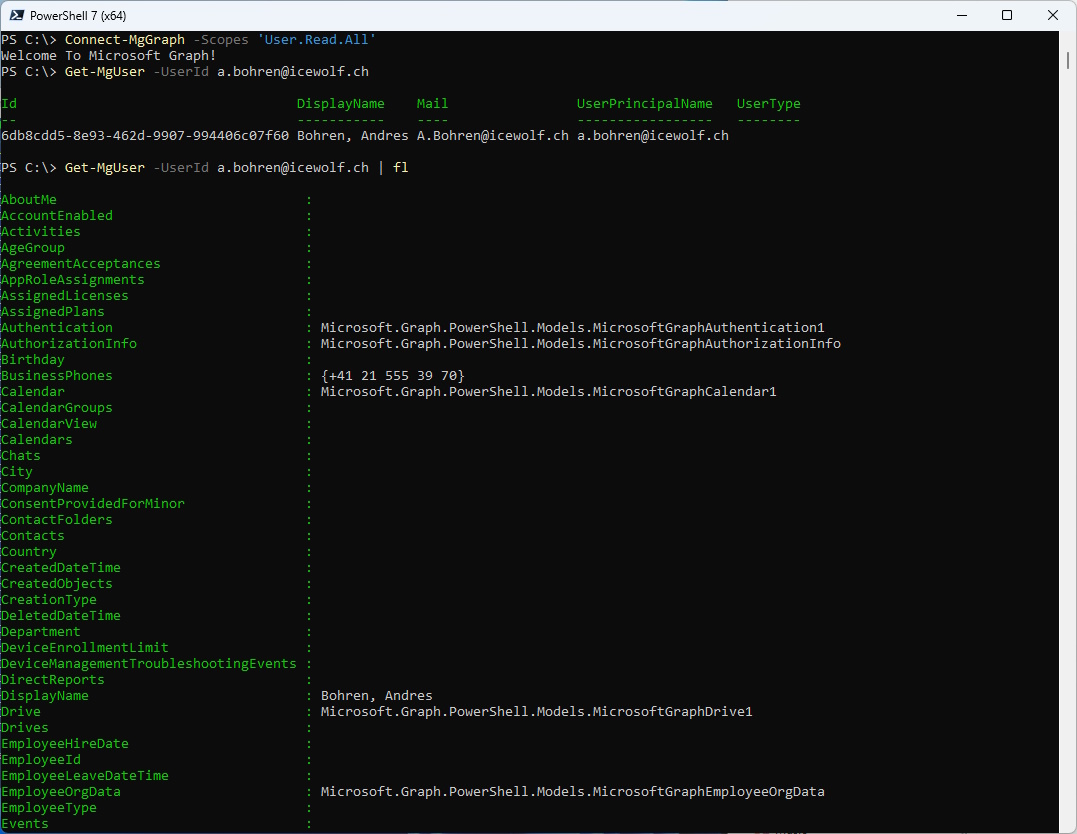The width and height of the screenshot is (1077, 834).
Task: Click the 'CreatedDateTime' property name
Action: [60, 568]
